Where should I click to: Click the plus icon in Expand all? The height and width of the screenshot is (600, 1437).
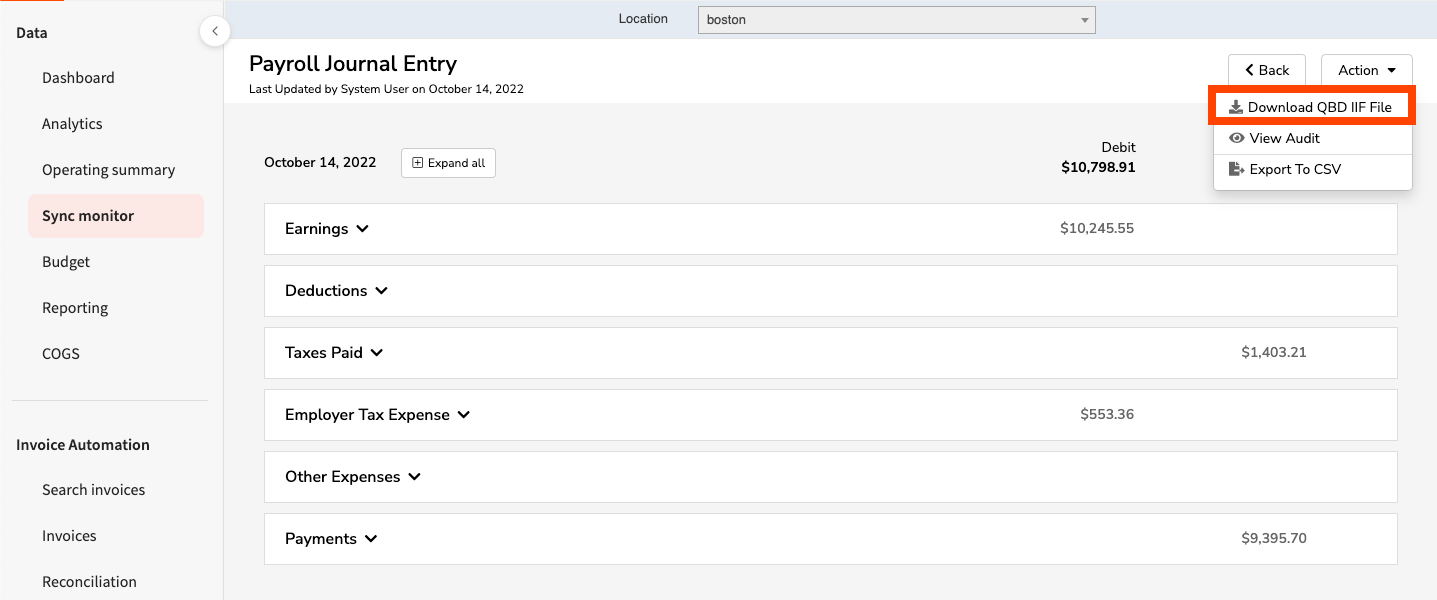(x=418, y=163)
